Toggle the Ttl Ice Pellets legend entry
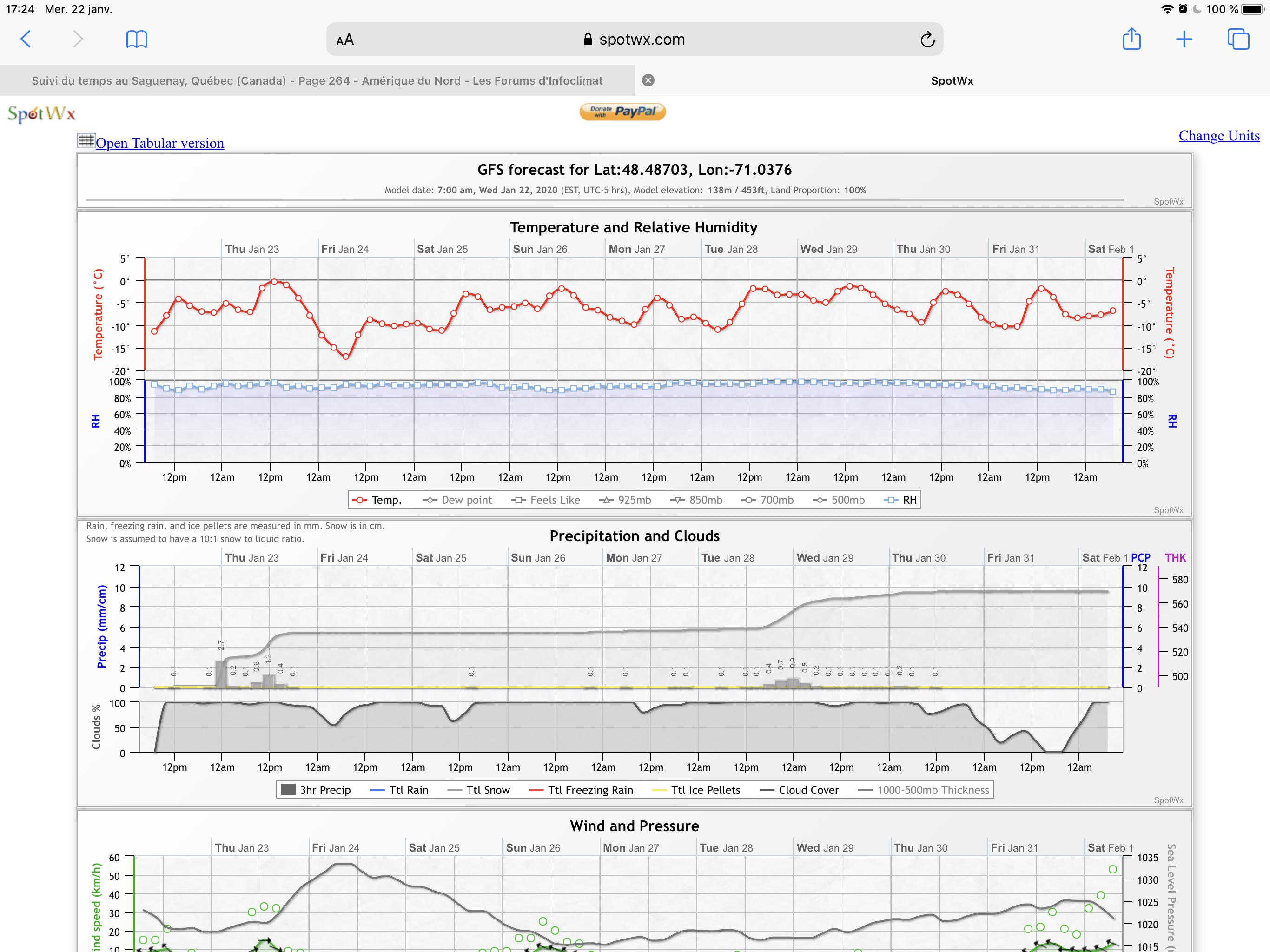Screen dimensions: 1270x952 tap(696, 790)
